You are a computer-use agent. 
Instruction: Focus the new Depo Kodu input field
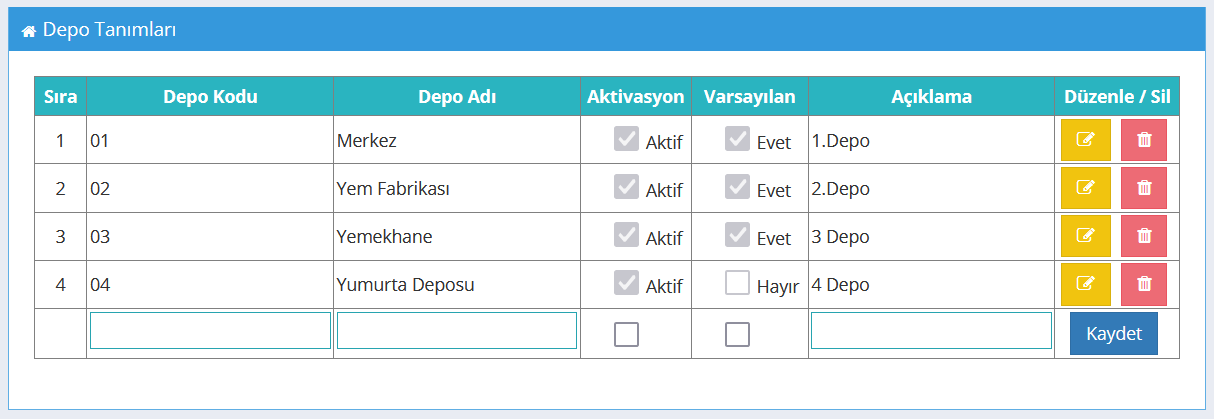pyautogui.click(x=210, y=330)
